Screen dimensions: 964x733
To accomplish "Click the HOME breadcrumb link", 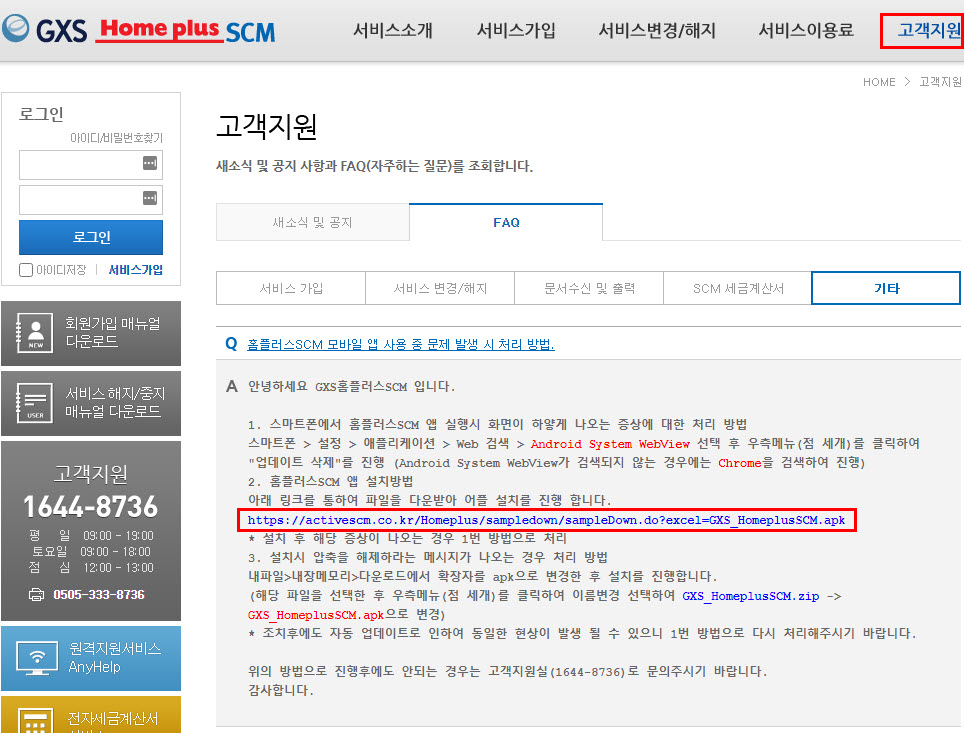I will point(879,82).
